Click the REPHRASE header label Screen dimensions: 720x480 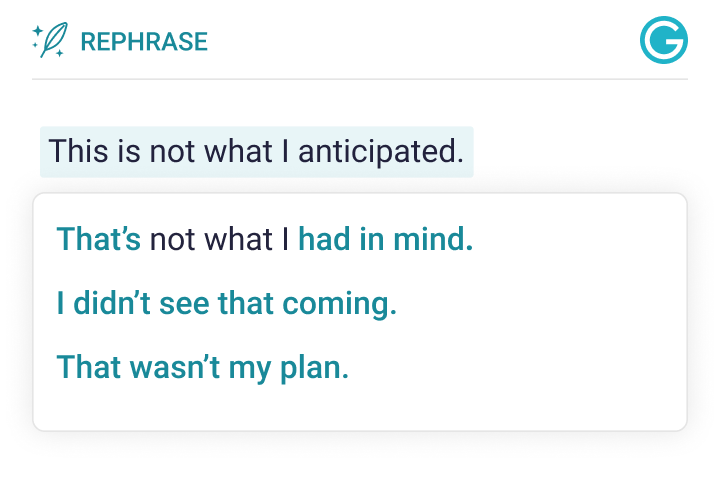144,42
